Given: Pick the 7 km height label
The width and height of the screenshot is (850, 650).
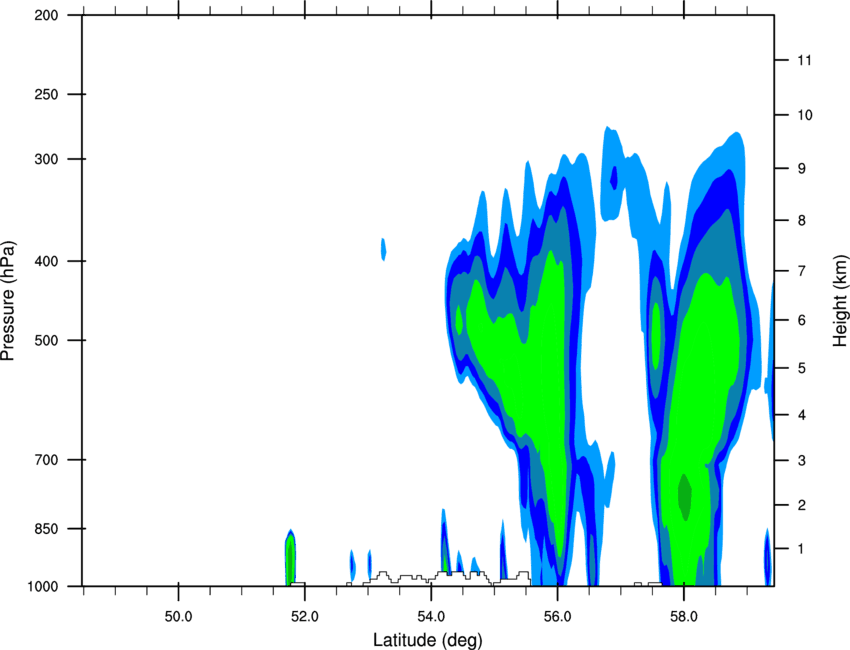Looking at the screenshot, I should click(x=802, y=271).
